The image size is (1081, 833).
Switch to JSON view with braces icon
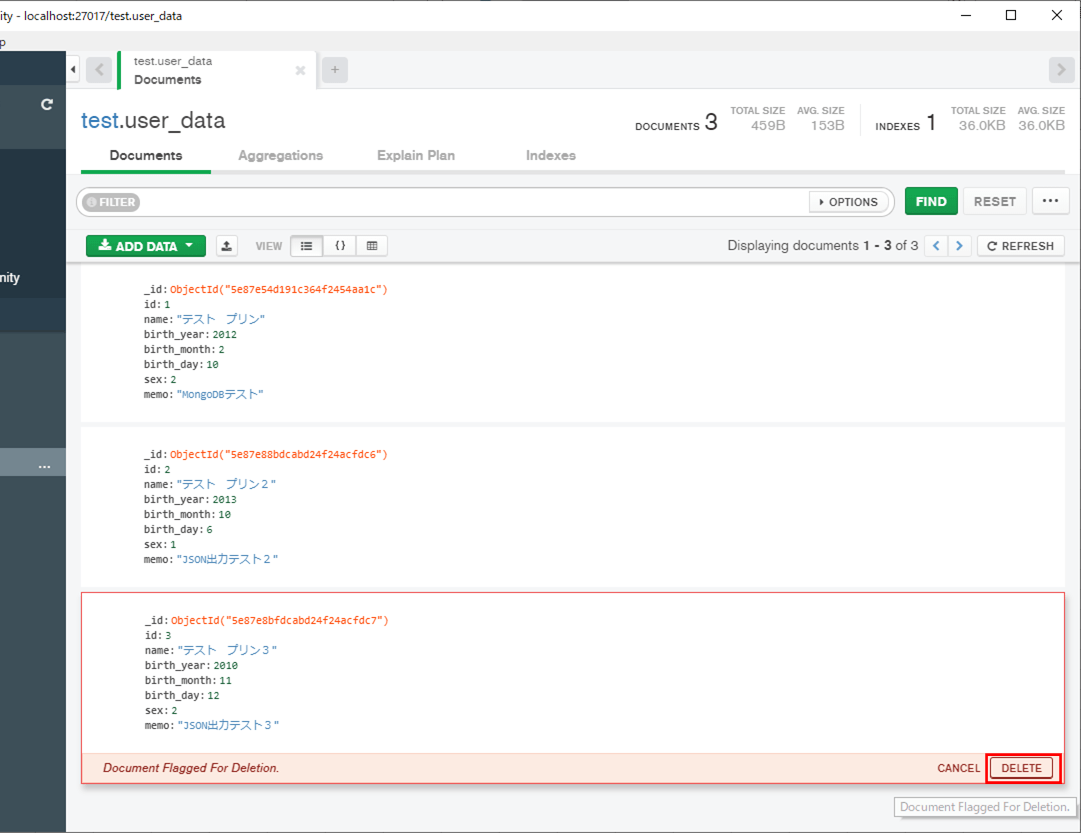[x=338, y=245]
